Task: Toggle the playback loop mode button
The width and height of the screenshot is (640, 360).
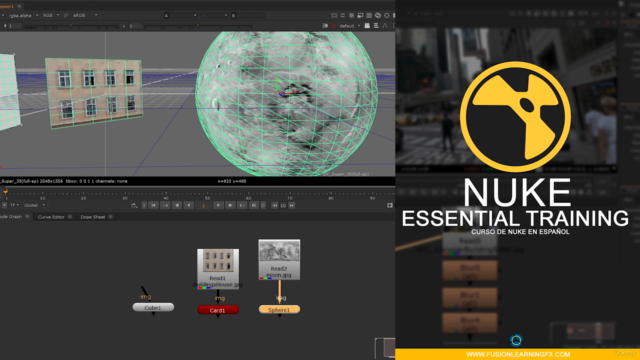Action: point(263,205)
